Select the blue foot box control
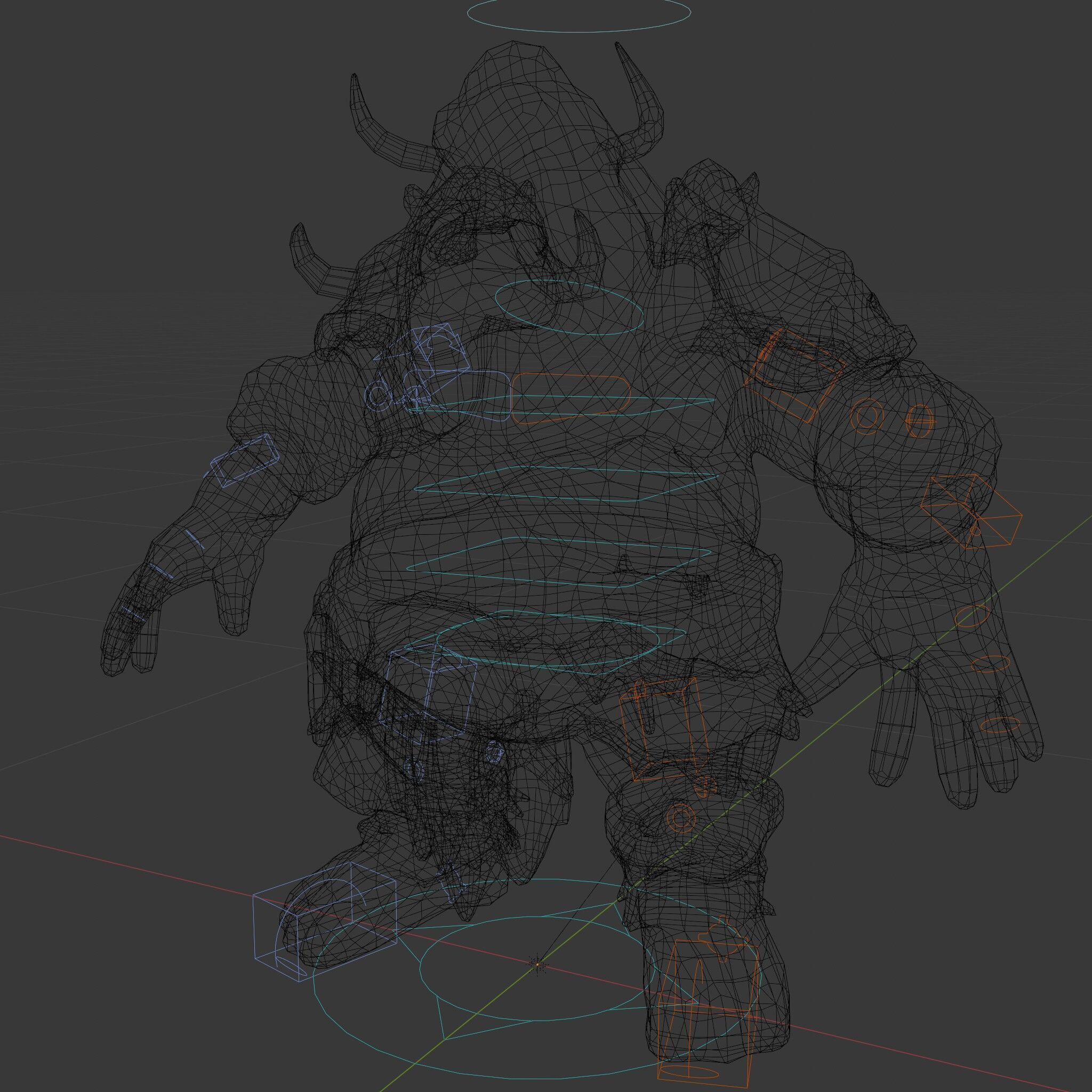The image size is (1092, 1092). pos(324,922)
